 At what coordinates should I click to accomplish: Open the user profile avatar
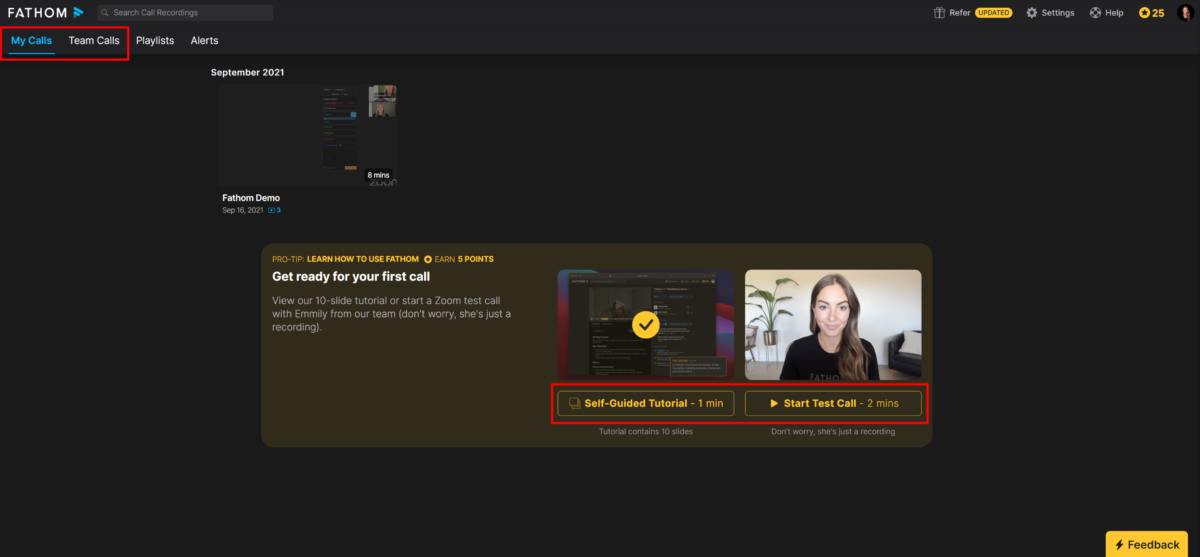coord(1184,13)
